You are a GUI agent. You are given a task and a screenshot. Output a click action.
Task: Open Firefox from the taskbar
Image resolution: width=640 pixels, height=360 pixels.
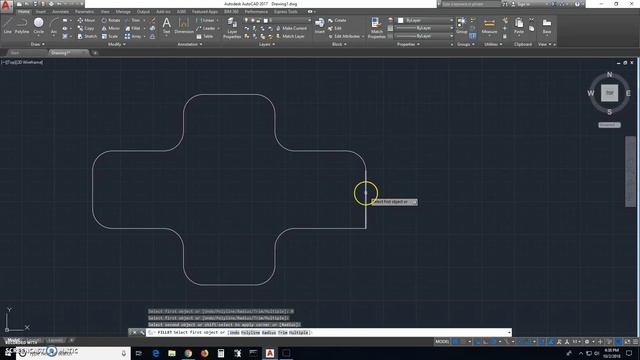pyautogui.click(x=204, y=353)
